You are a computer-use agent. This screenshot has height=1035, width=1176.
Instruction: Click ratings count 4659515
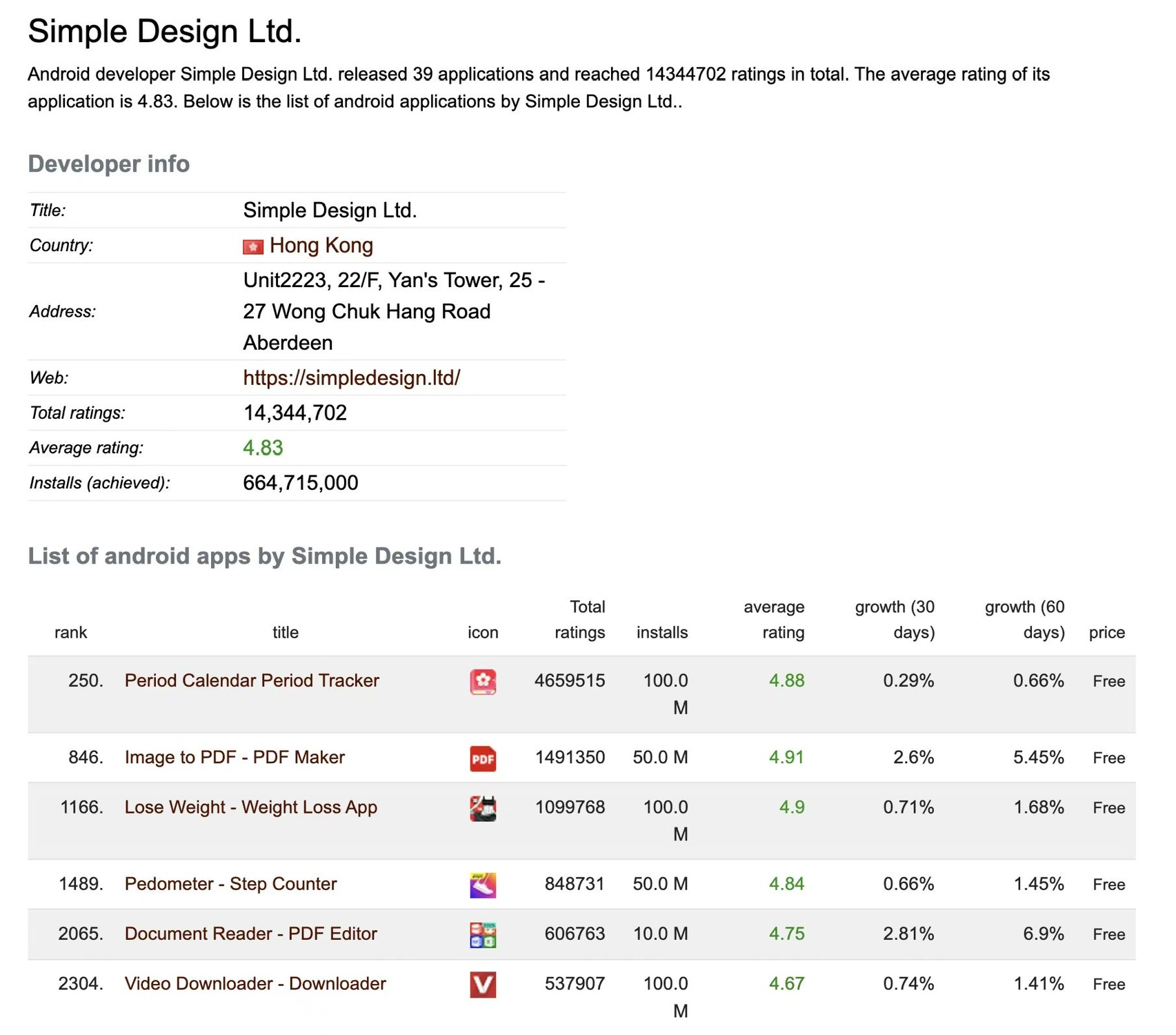tap(570, 680)
